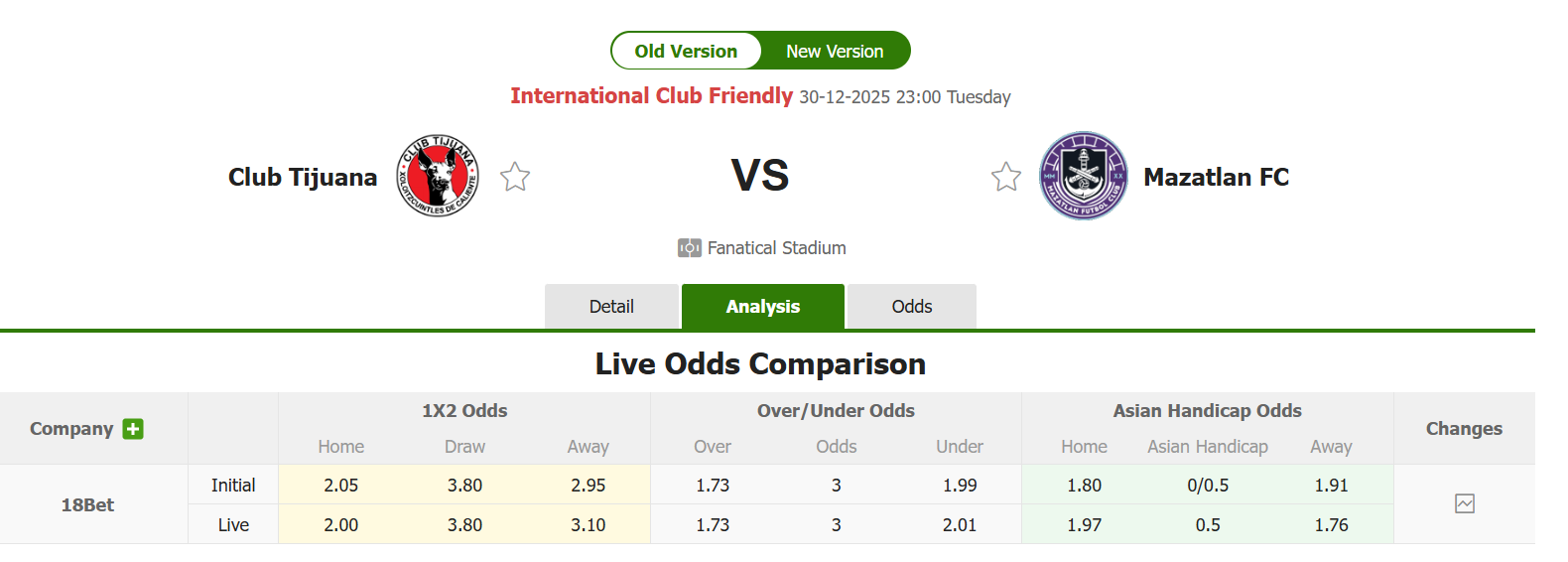Image resolution: width=1568 pixels, height=562 pixels.
Task: Click the green plus icon beside Company
Action: [x=133, y=429]
